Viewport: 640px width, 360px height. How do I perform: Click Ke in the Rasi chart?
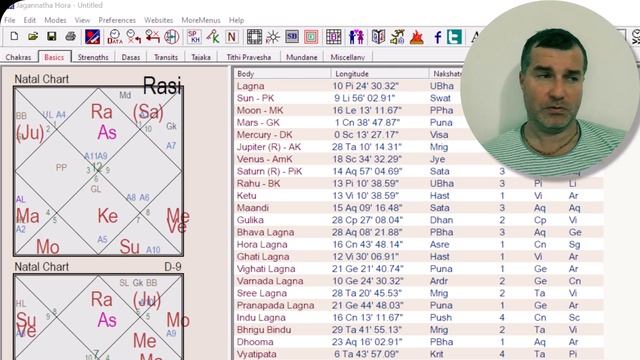(x=108, y=216)
